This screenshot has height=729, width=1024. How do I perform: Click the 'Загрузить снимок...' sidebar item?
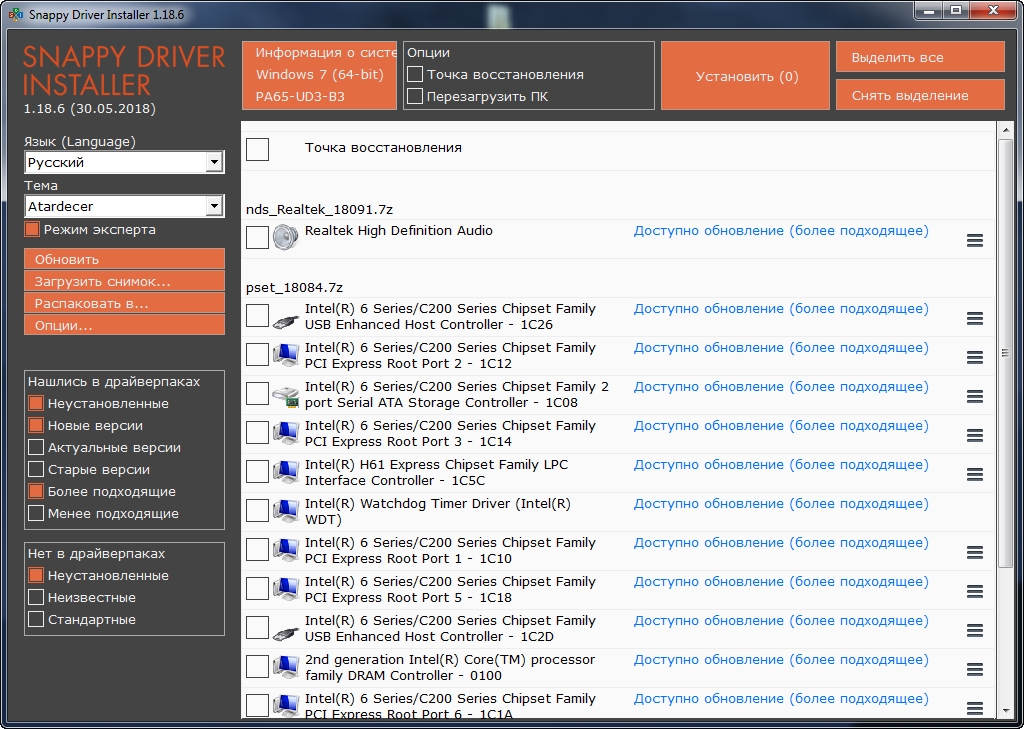tap(124, 281)
